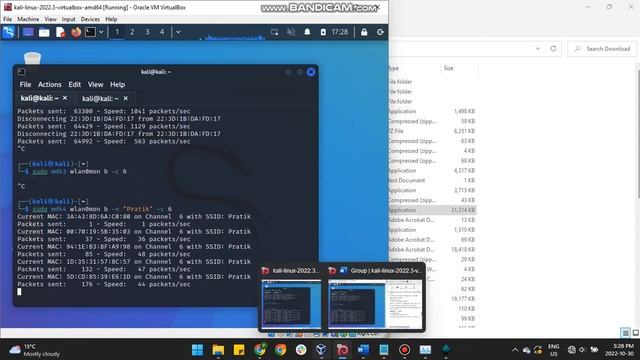Open the terminal View menu
Screen dimensions: 640x360
click(96, 84)
